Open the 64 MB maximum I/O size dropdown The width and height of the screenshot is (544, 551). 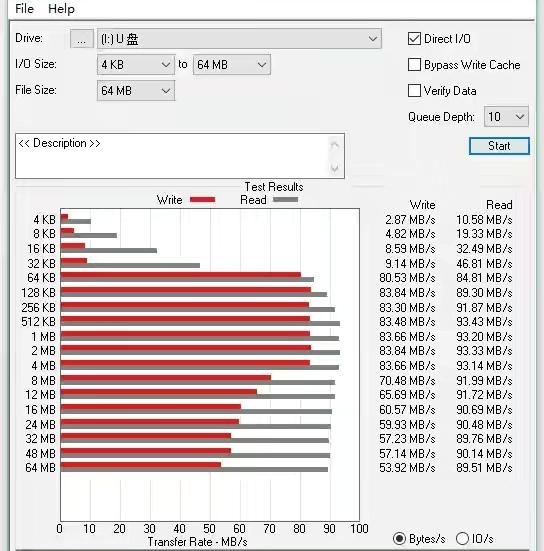click(x=232, y=65)
